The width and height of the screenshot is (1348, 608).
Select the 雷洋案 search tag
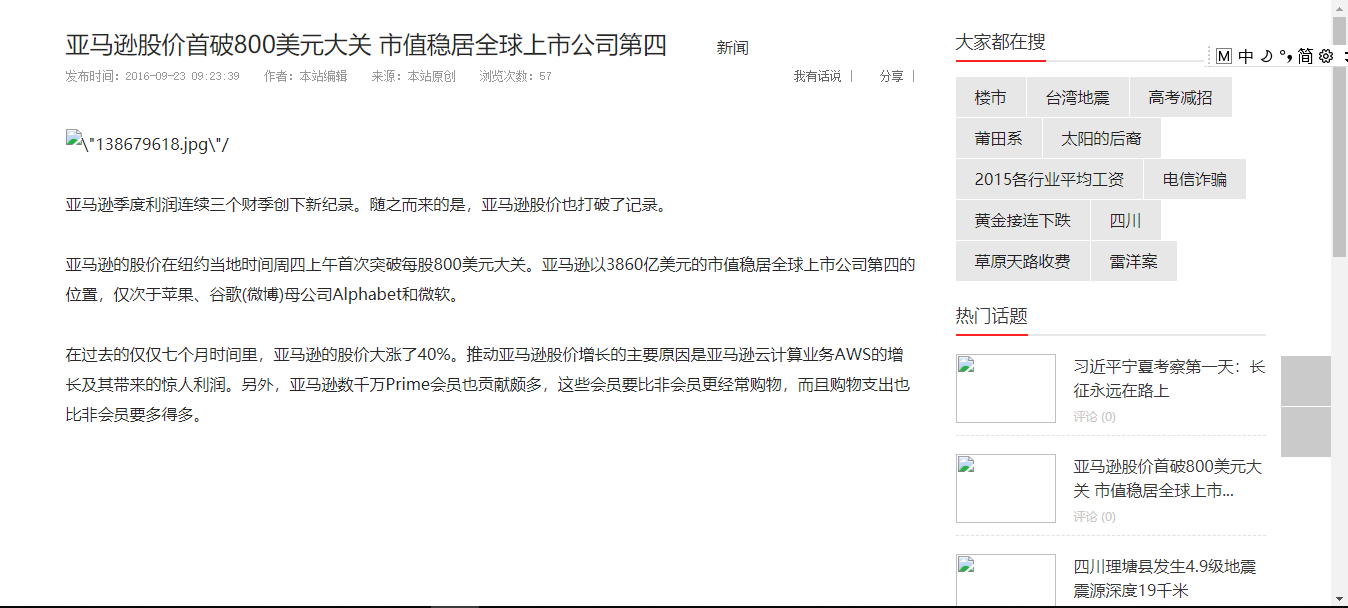[1133, 261]
